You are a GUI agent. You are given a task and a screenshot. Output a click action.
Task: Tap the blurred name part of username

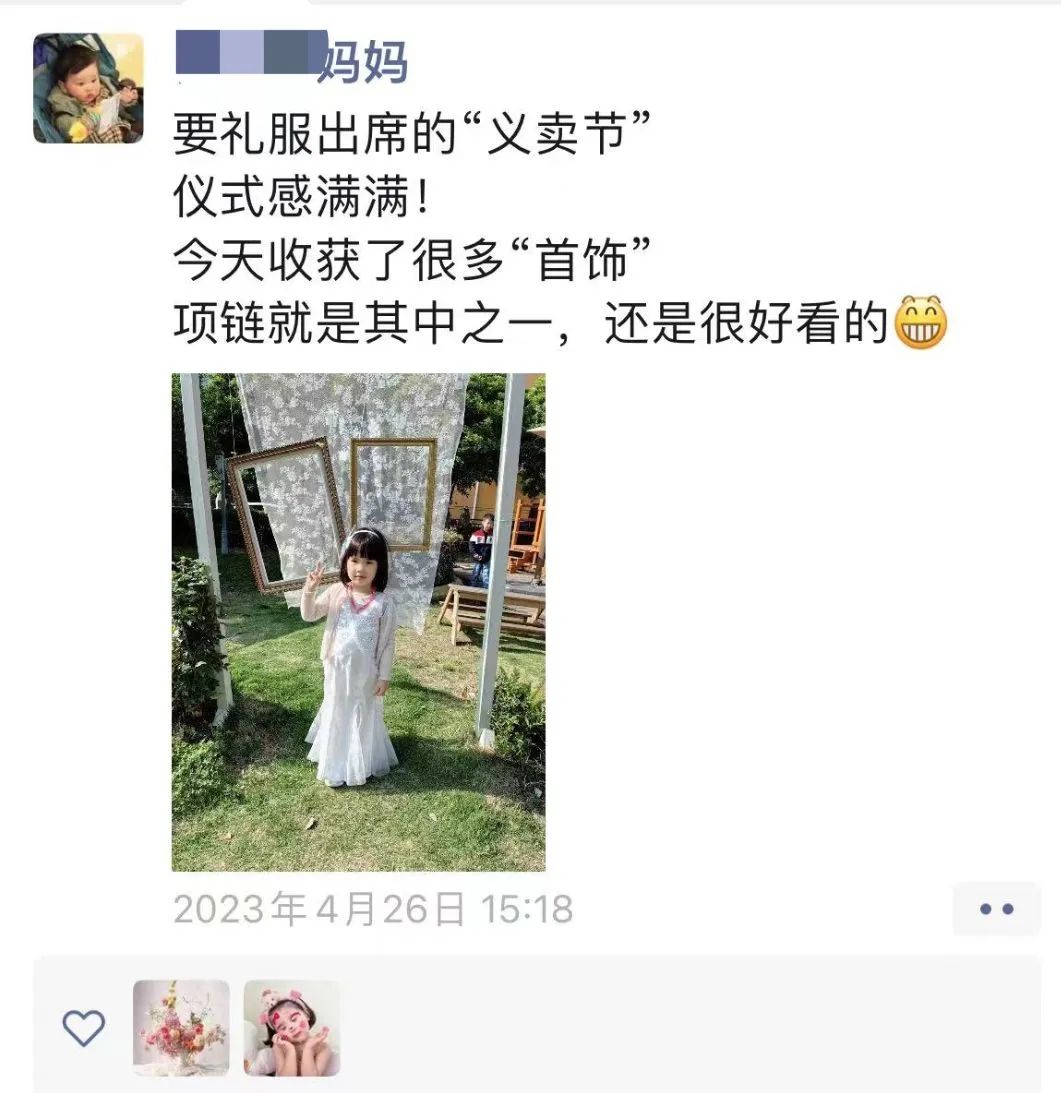(x=251, y=52)
